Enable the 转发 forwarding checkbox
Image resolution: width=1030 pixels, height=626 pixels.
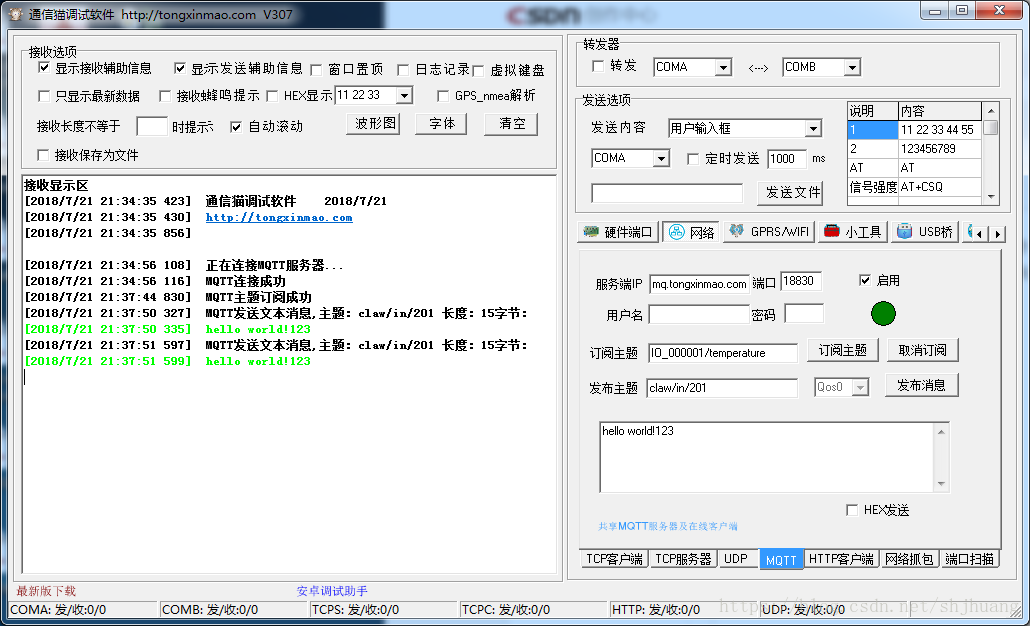tap(598, 66)
